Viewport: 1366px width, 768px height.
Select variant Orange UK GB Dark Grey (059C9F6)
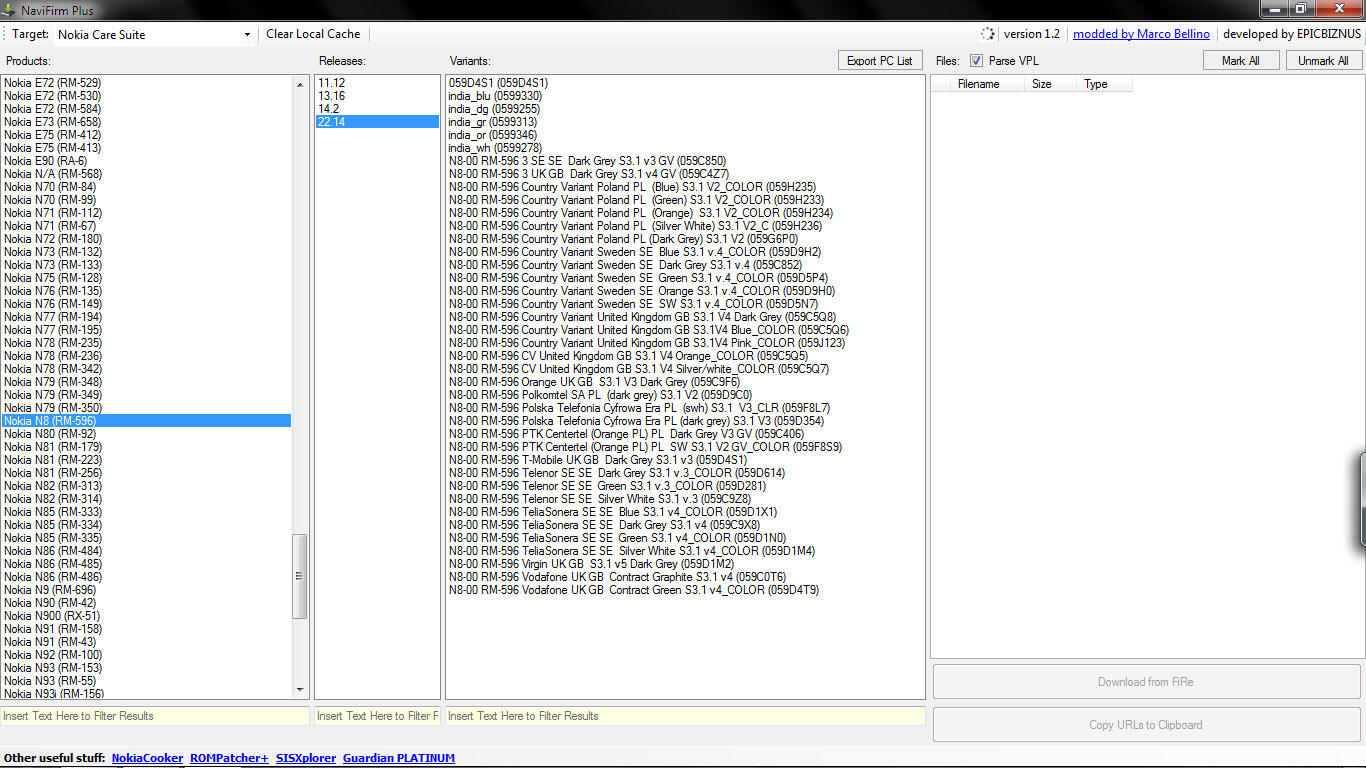point(685,382)
